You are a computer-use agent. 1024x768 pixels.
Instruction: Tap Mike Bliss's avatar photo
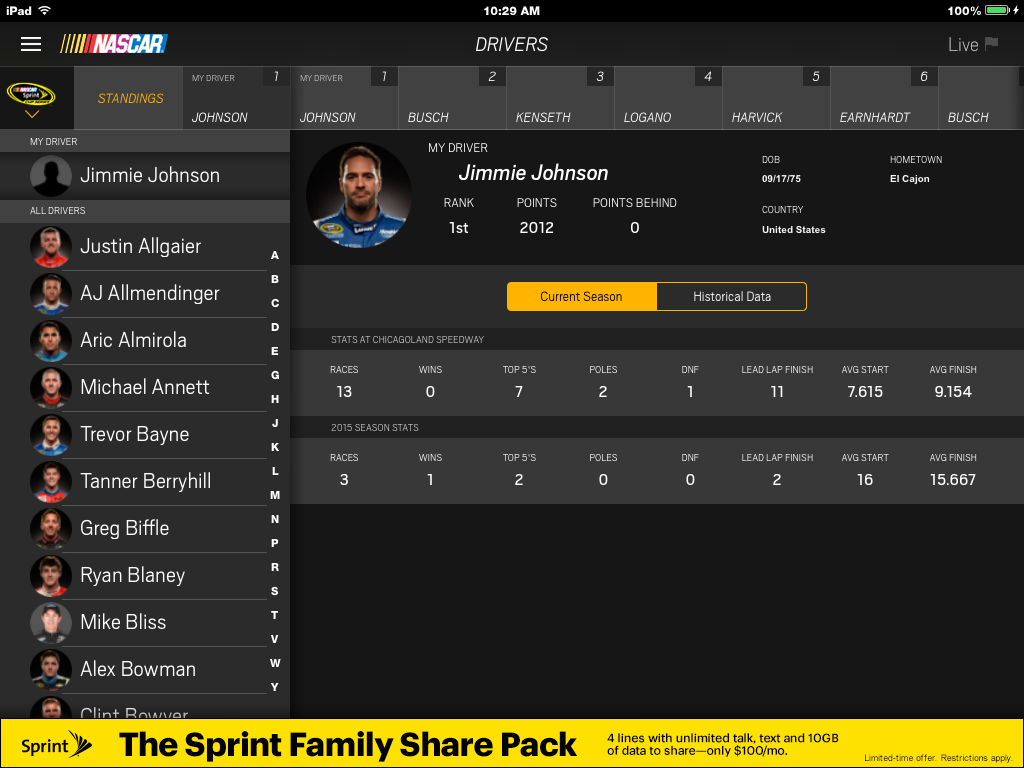pyautogui.click(x=51, y=623)
